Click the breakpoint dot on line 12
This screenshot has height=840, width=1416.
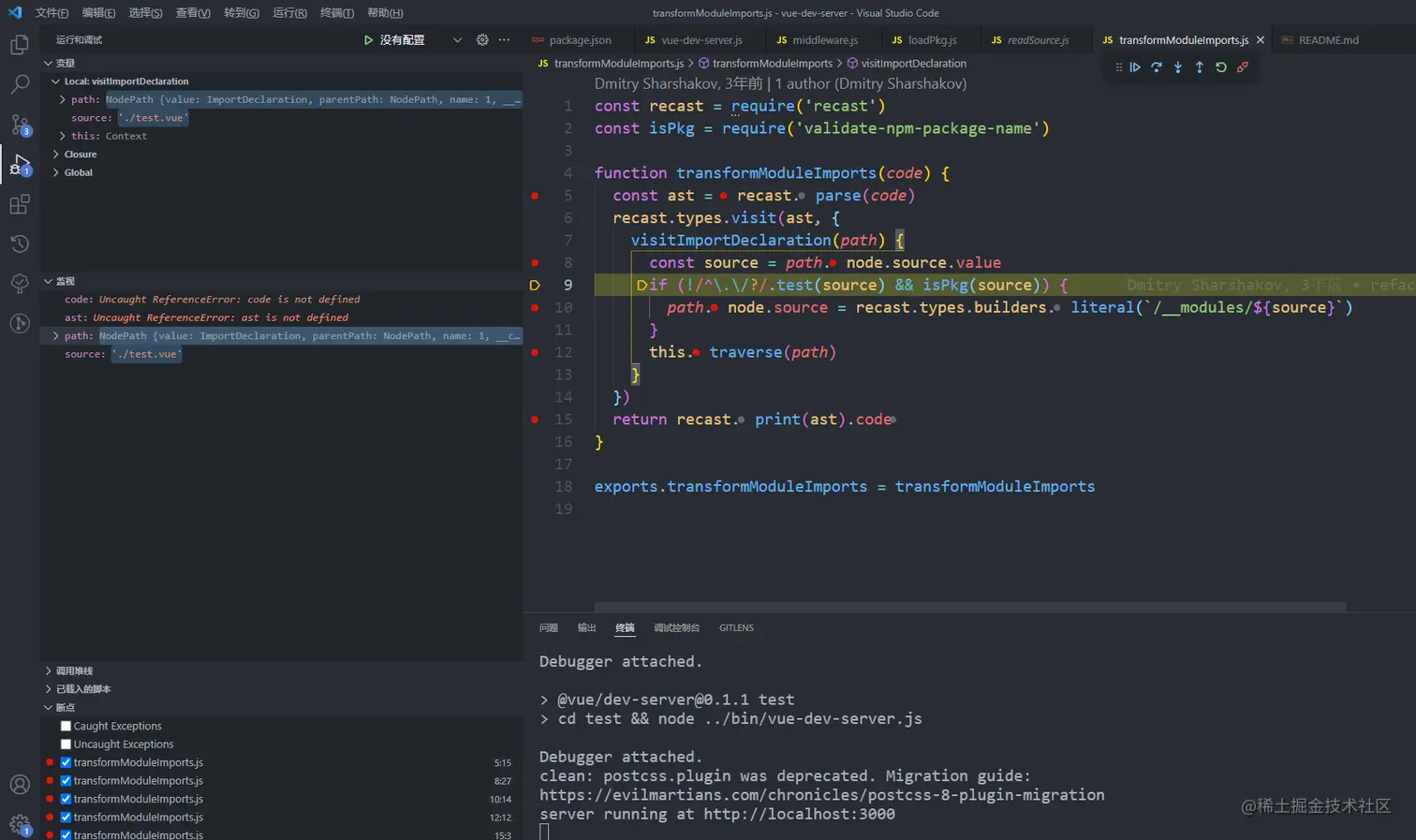click(535, 352)
